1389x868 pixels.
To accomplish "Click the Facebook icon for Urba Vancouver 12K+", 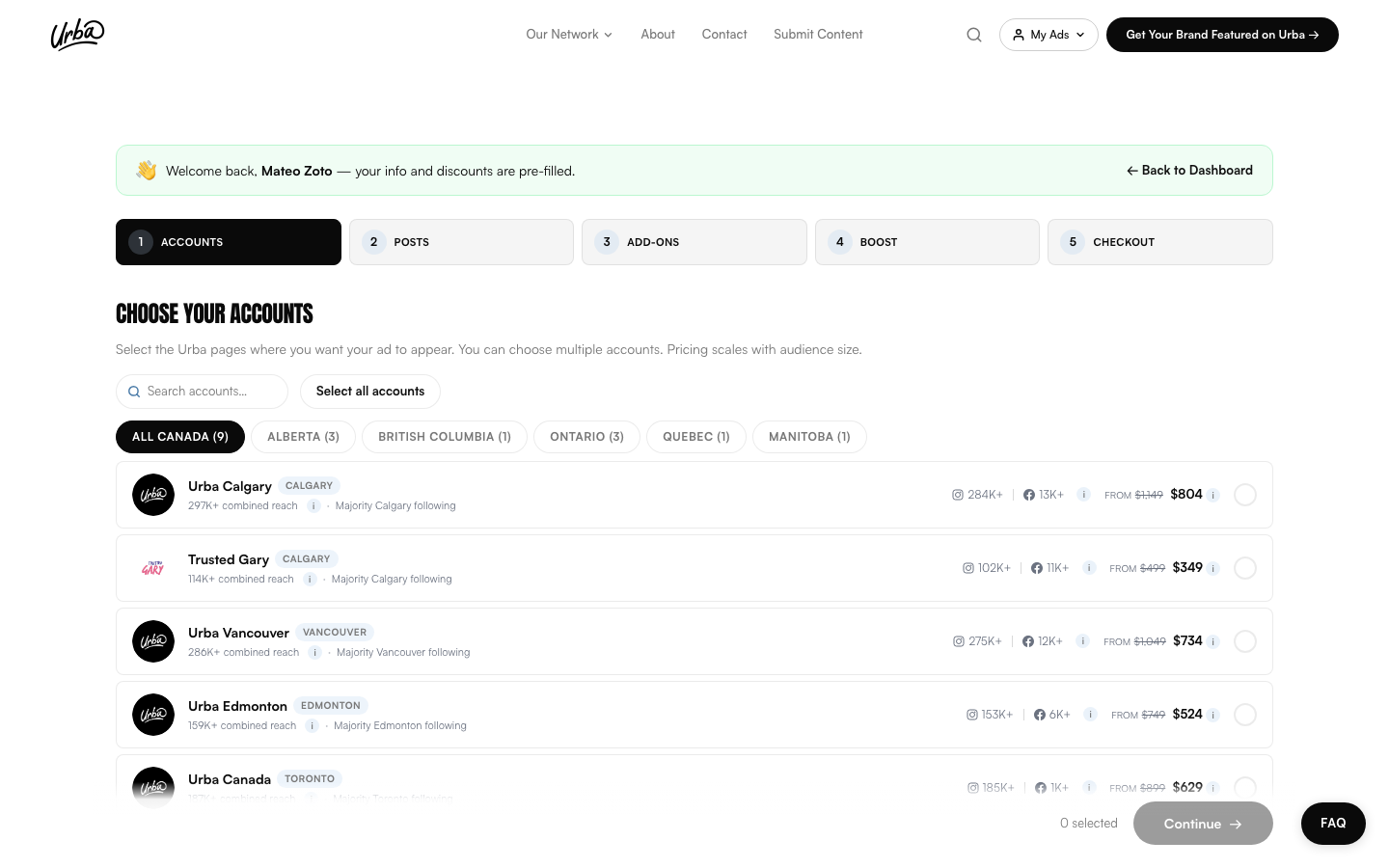I will point(1028,641).
